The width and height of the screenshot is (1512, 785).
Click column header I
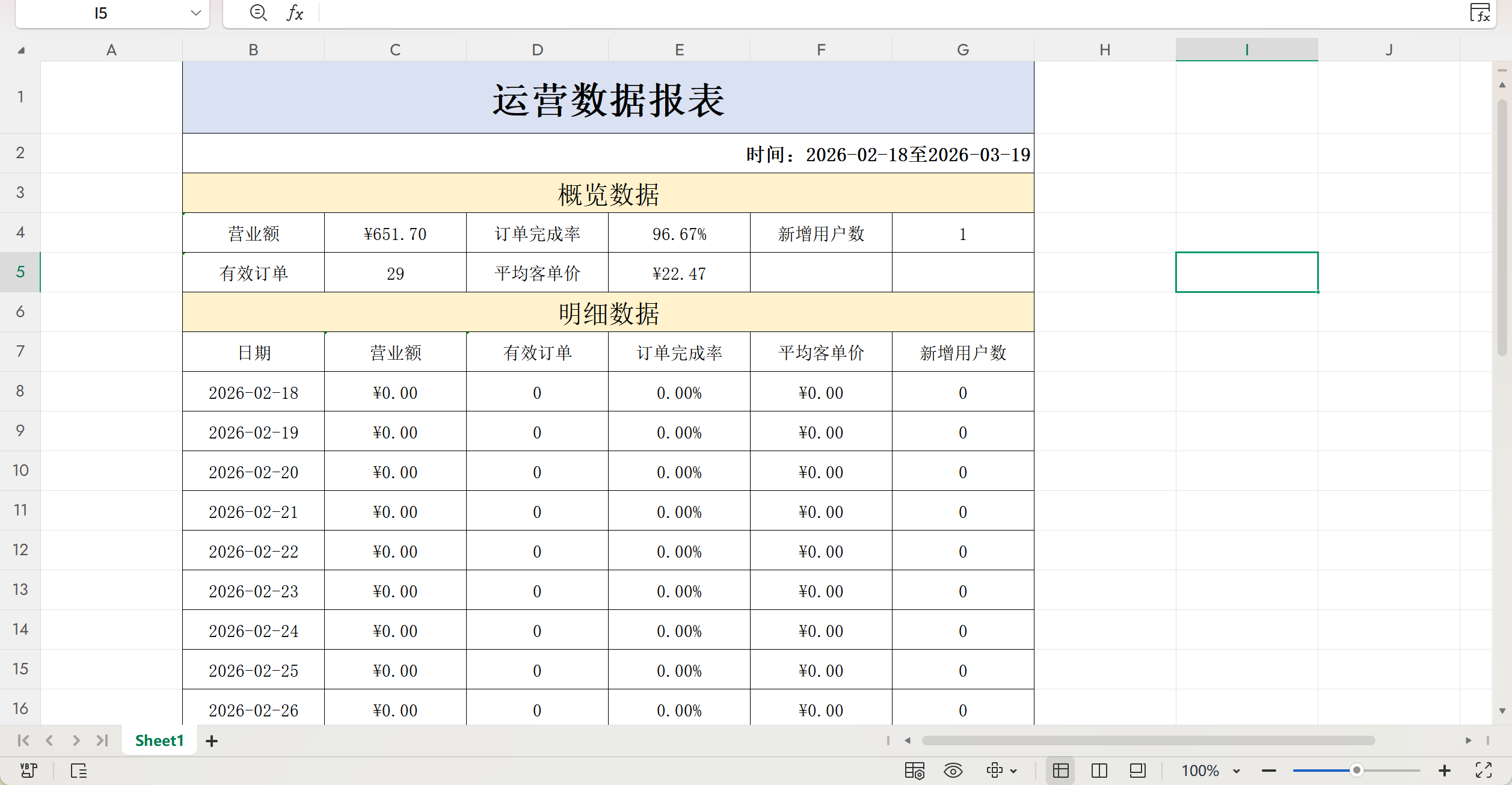point(1247,50)
